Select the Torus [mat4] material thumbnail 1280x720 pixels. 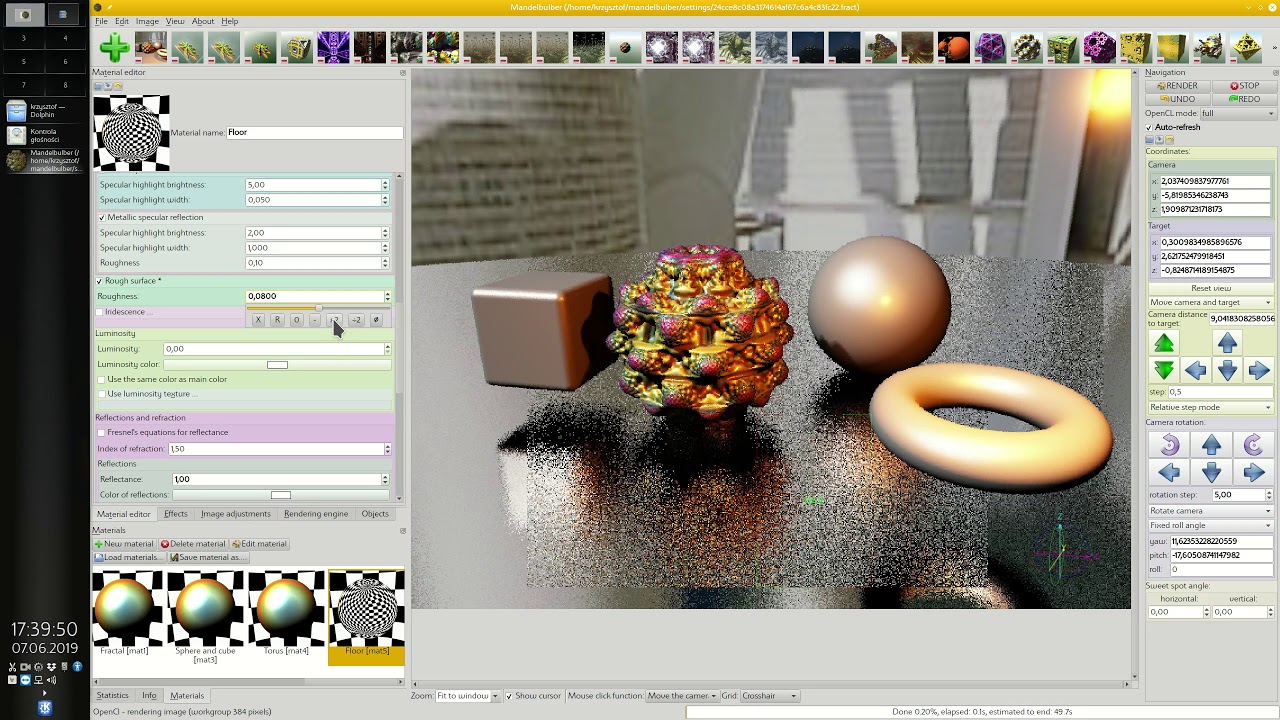286,614
